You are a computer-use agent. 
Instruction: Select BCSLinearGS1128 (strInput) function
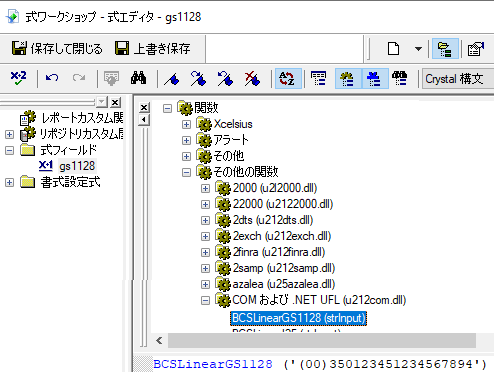coord(298,318)
